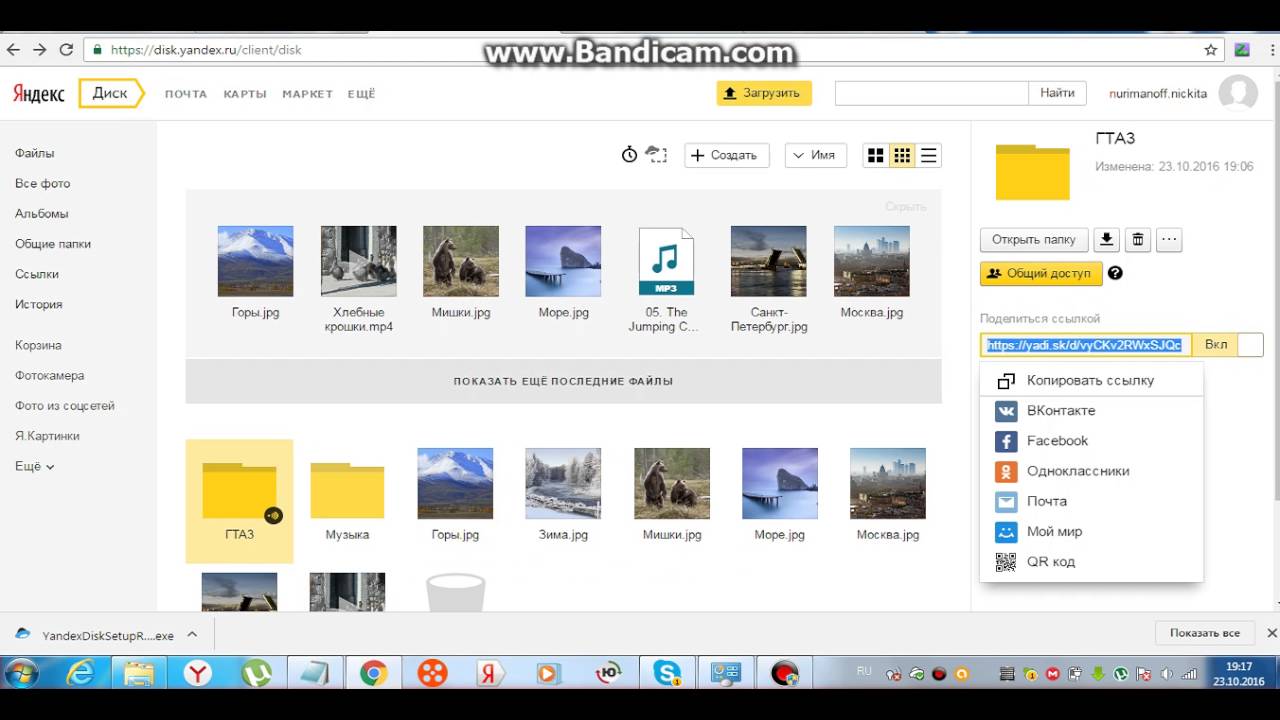1280x720 pixels.
Task: Select the 05. The Jumping MP3 file
Action: tap(665, 279)
